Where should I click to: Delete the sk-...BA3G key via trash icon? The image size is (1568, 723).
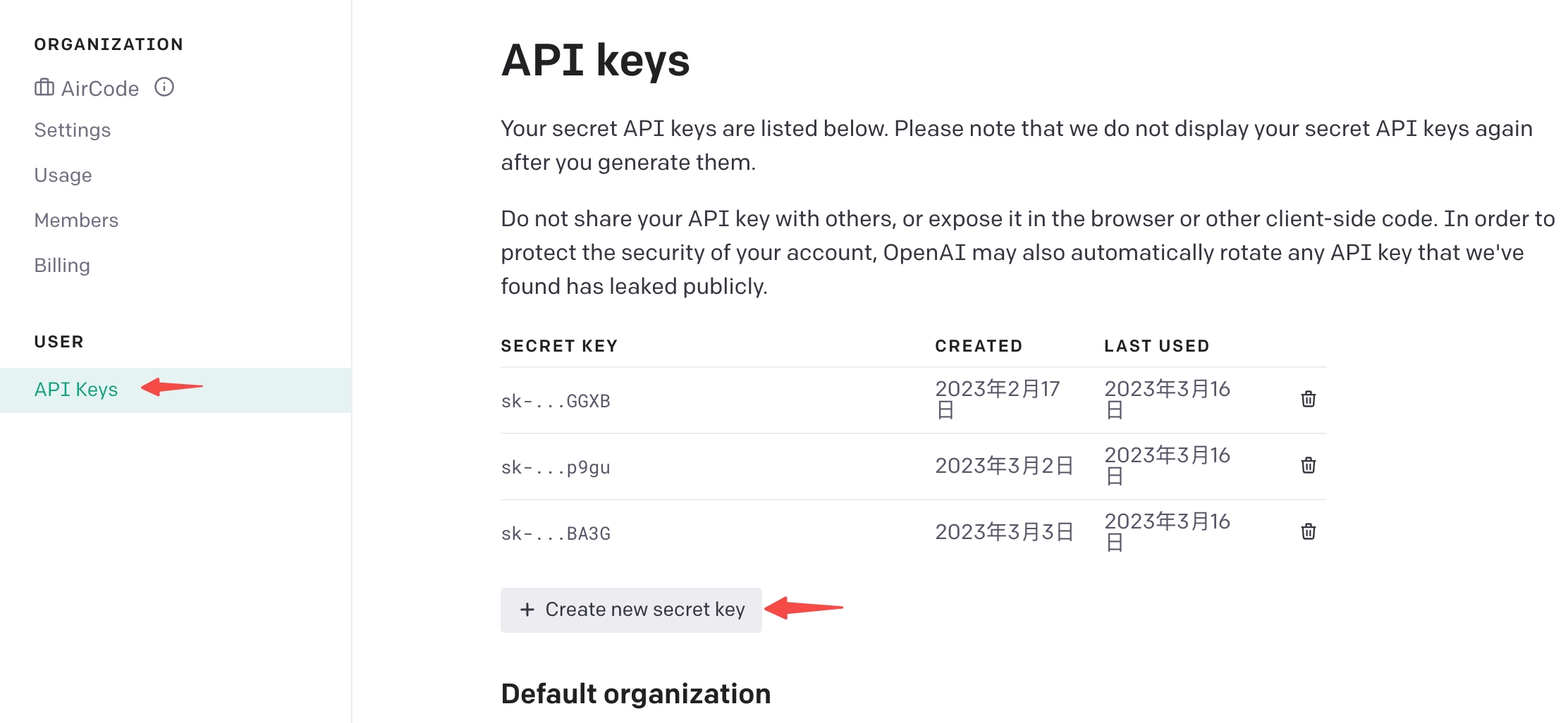pyautogui.click(x=1308, y=531)
